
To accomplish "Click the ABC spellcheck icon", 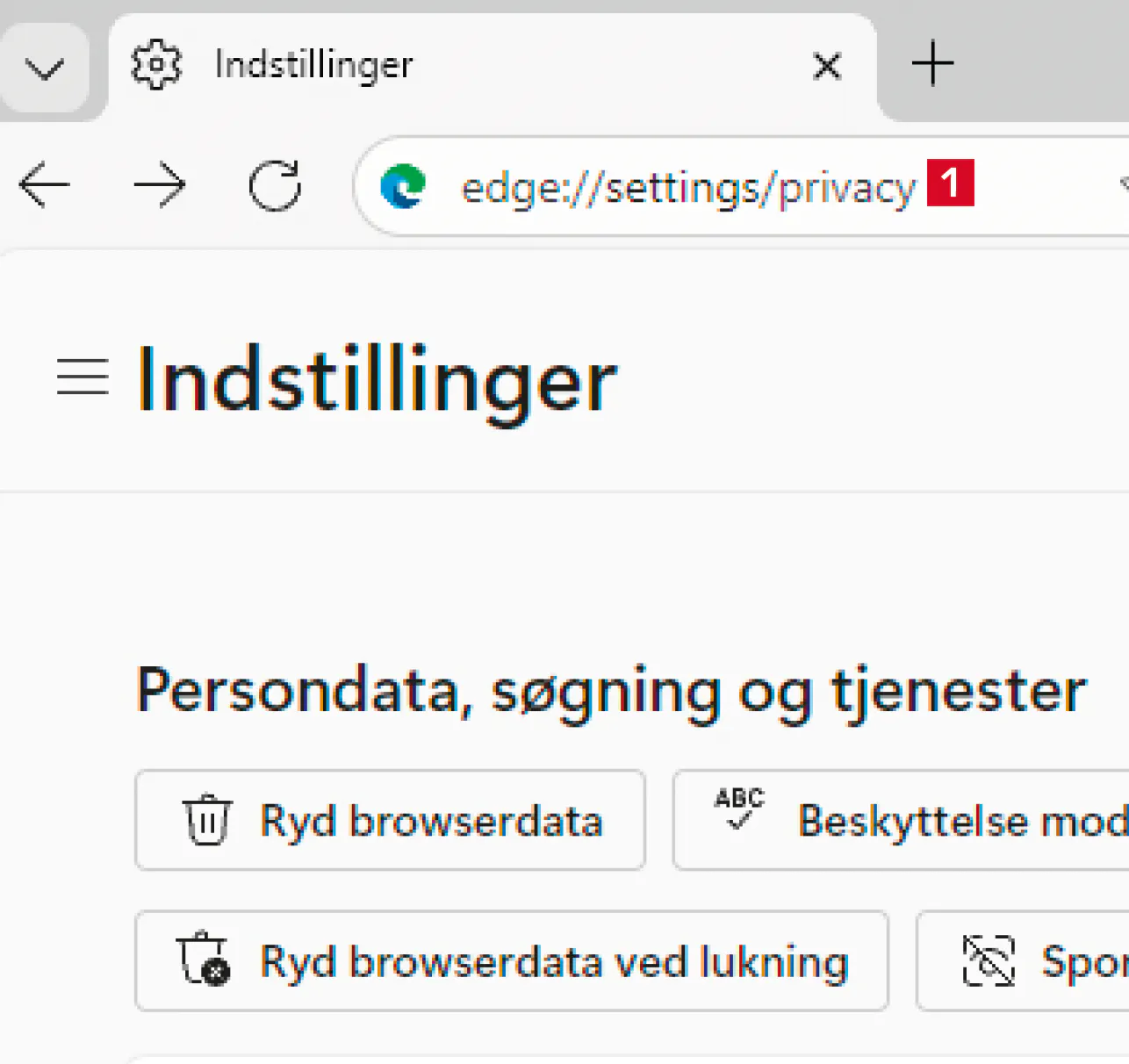I will [x=739, y=809].
